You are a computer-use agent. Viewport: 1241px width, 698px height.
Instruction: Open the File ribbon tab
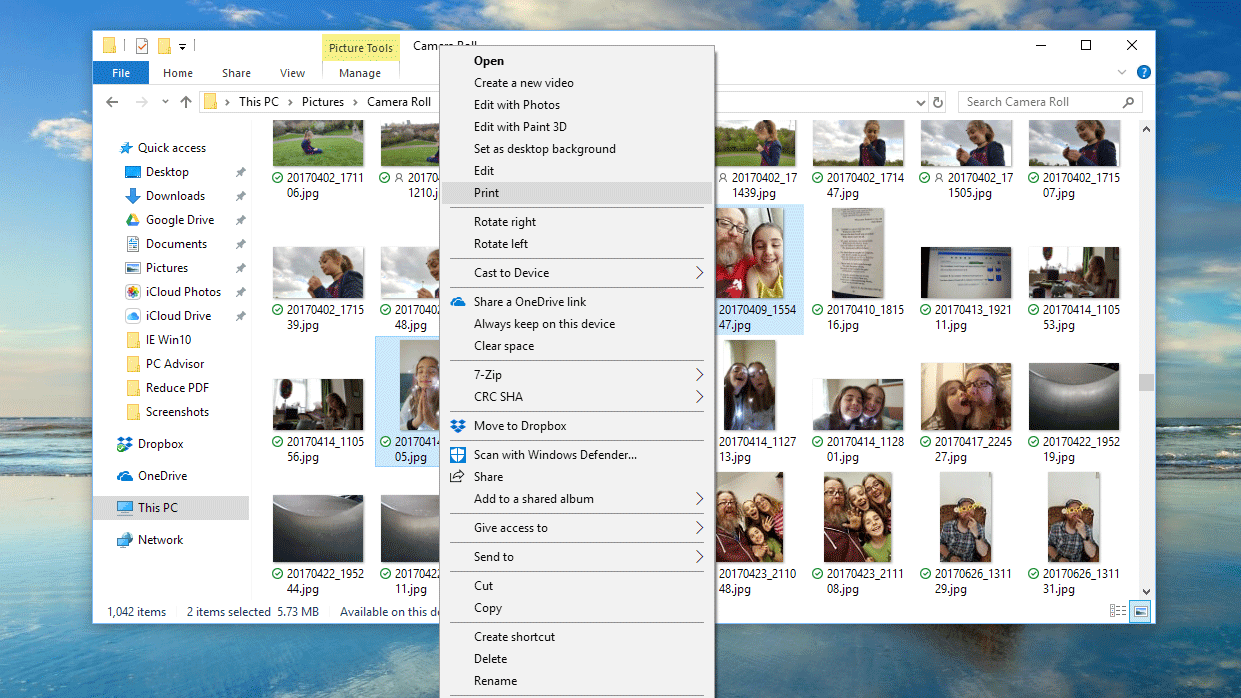pyautogui.click(x=121, y=73)
